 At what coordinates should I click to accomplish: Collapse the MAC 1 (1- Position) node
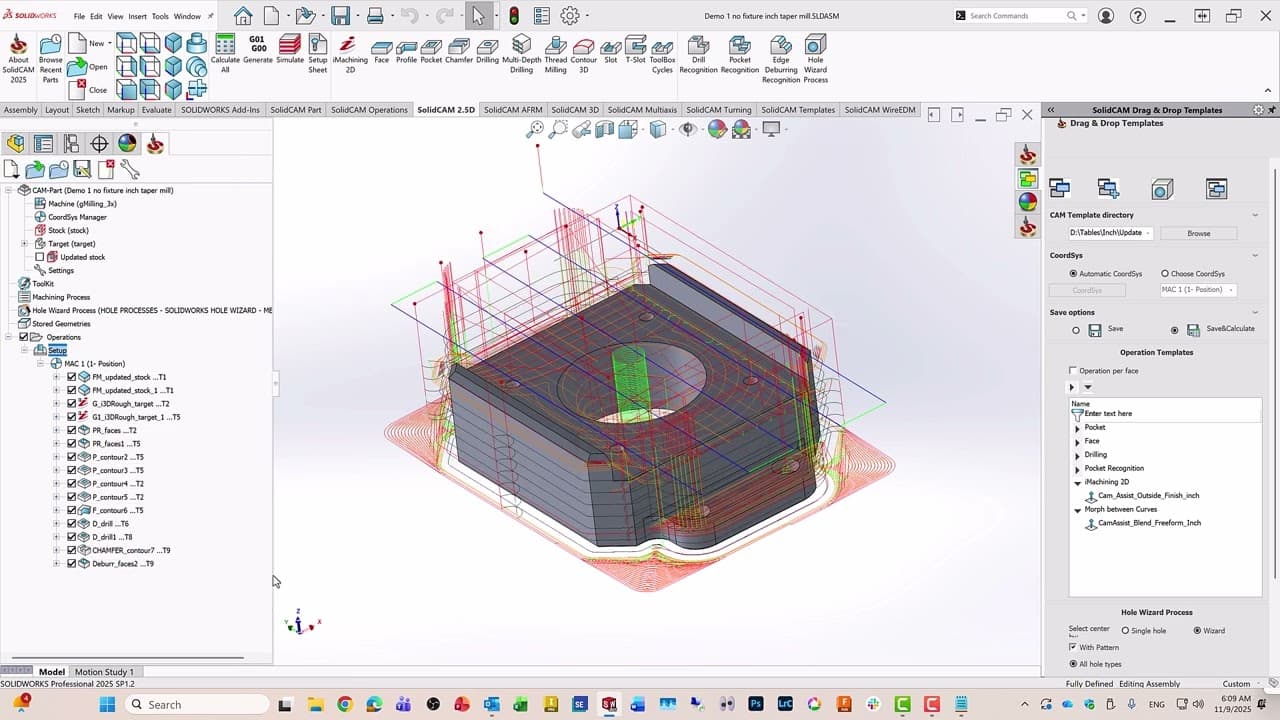coord(41,364)
